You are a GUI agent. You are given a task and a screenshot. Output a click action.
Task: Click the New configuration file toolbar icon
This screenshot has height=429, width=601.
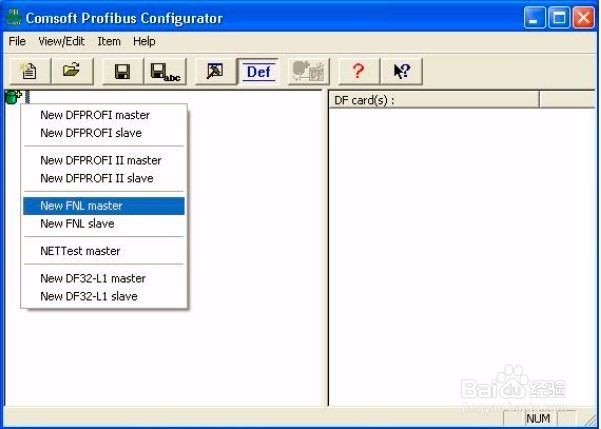click(x=30, y=71)
